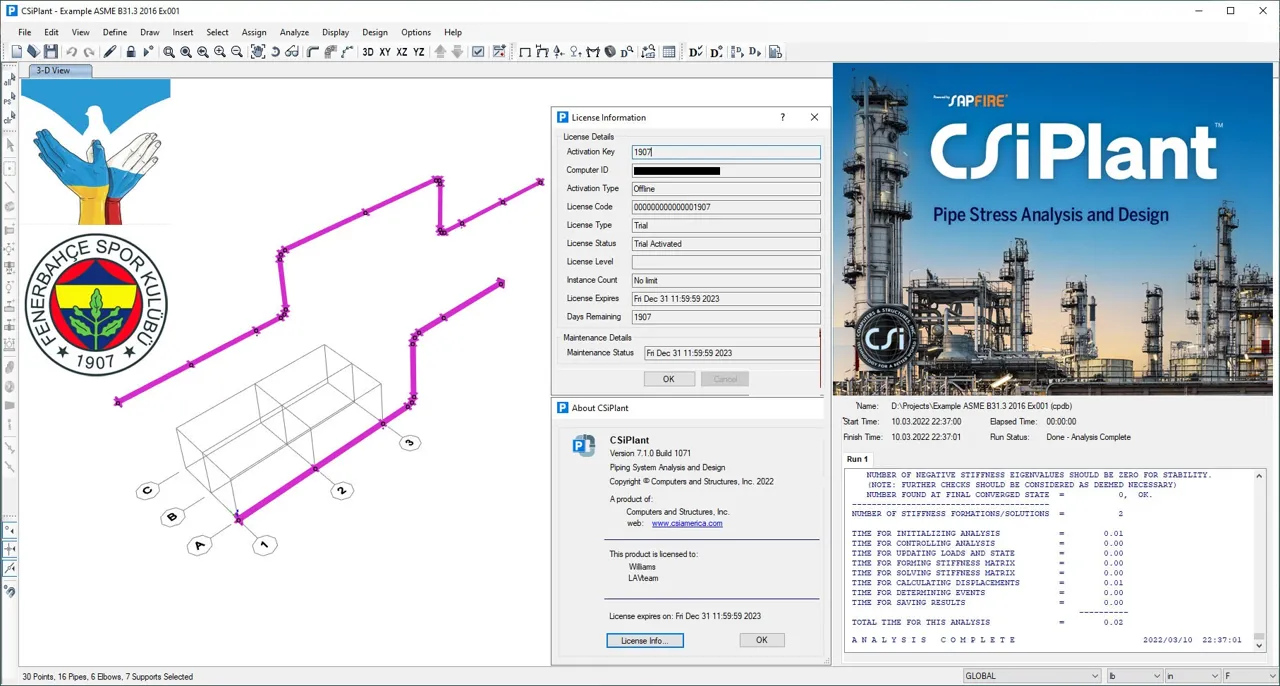Screen dimensions: 1280x686
Task: Open the Help menu
Action: click(x=453, y=32)
